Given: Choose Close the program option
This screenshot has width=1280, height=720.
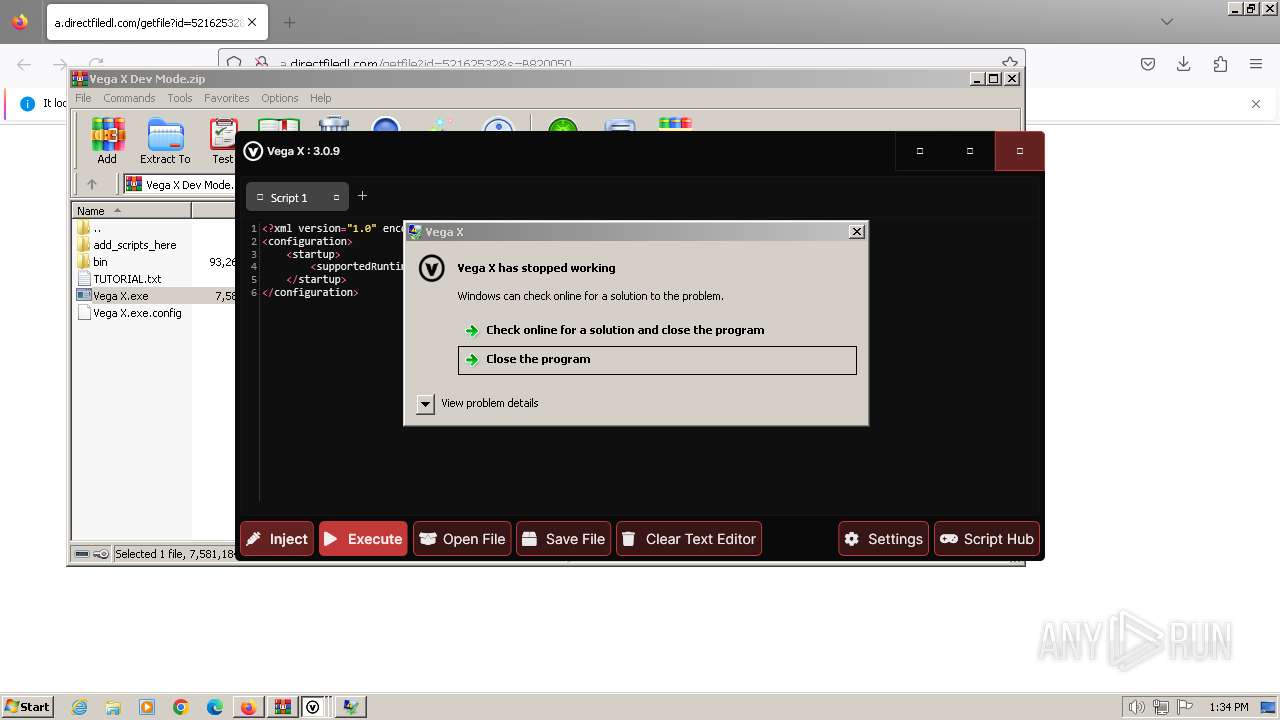Looking at the screenshot, I should [657, 360].
